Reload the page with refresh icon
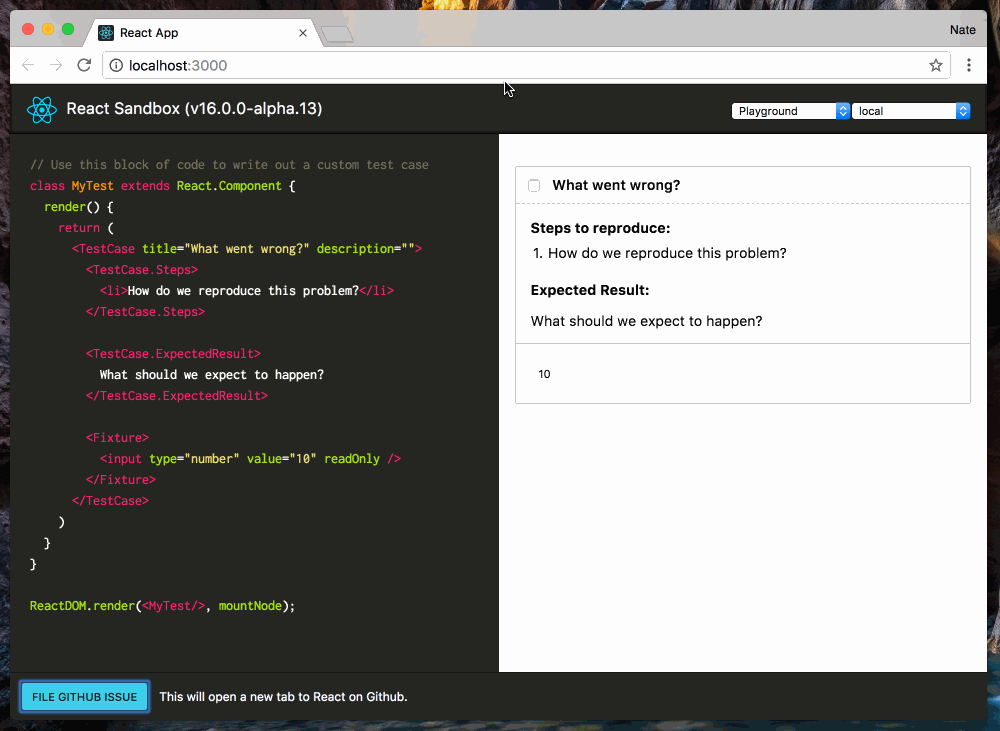1000x731 pixels. click(x=84, y=65)
